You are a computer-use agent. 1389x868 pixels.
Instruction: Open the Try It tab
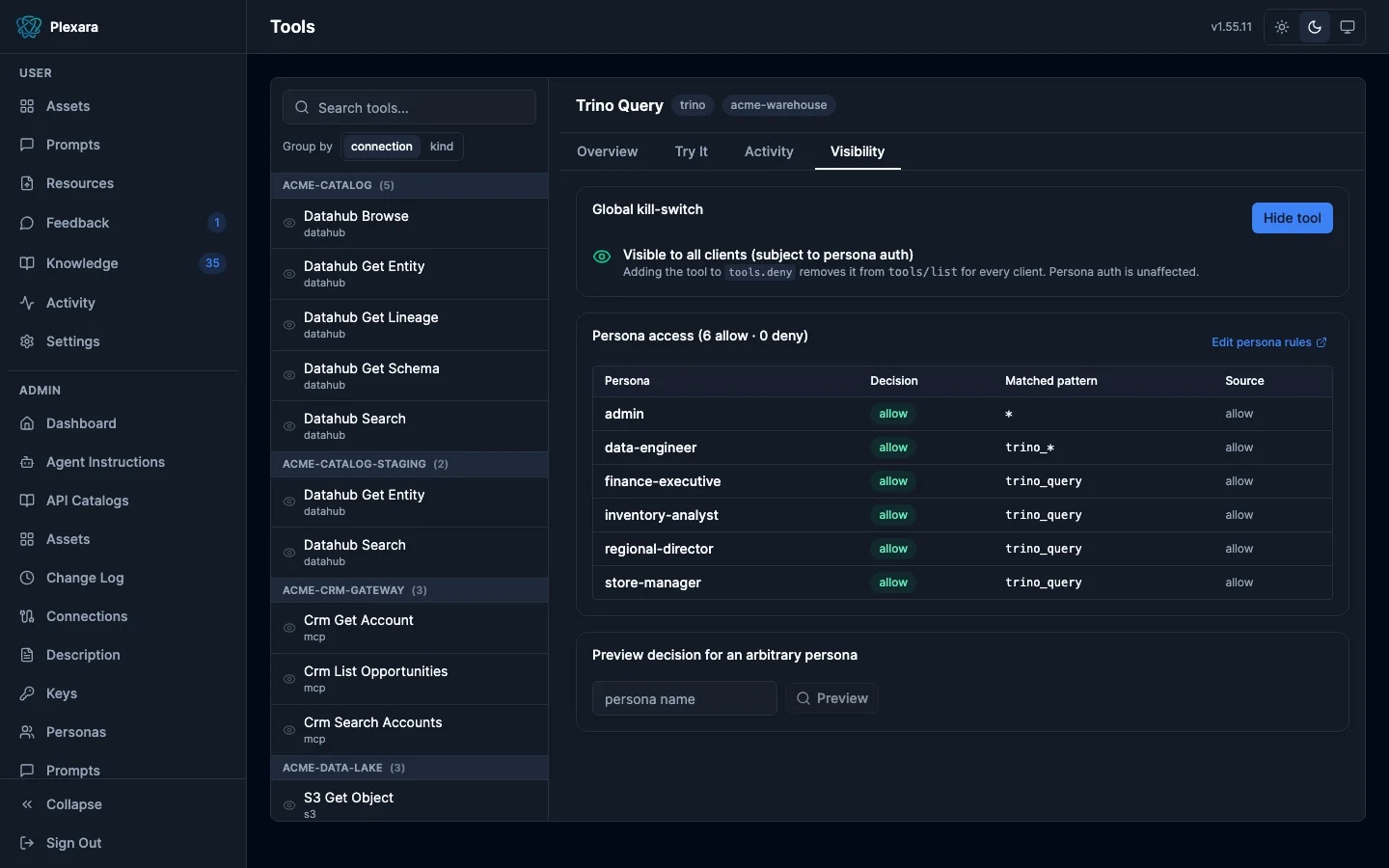691,151
